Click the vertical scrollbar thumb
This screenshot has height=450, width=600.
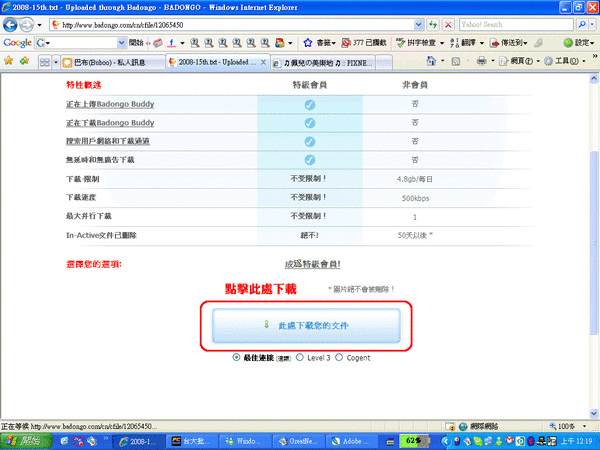(x=594, y=243)
